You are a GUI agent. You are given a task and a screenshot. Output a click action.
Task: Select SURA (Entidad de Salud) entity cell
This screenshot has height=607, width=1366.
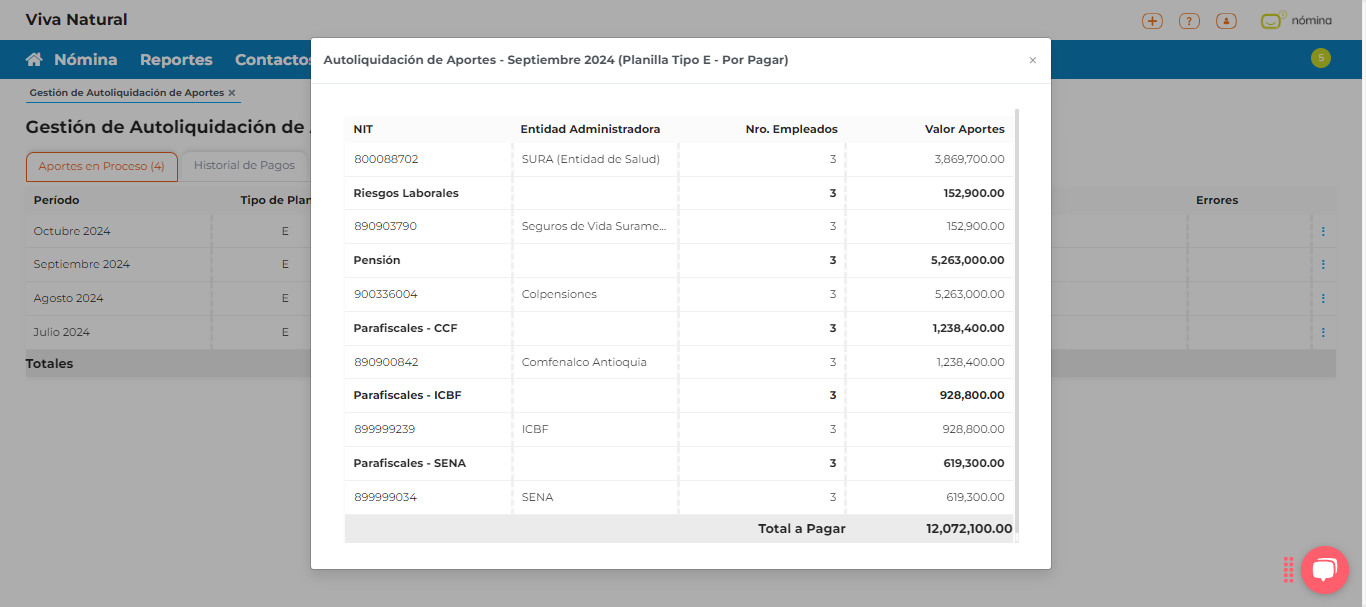pyautogui.click(x=590, y=159)
